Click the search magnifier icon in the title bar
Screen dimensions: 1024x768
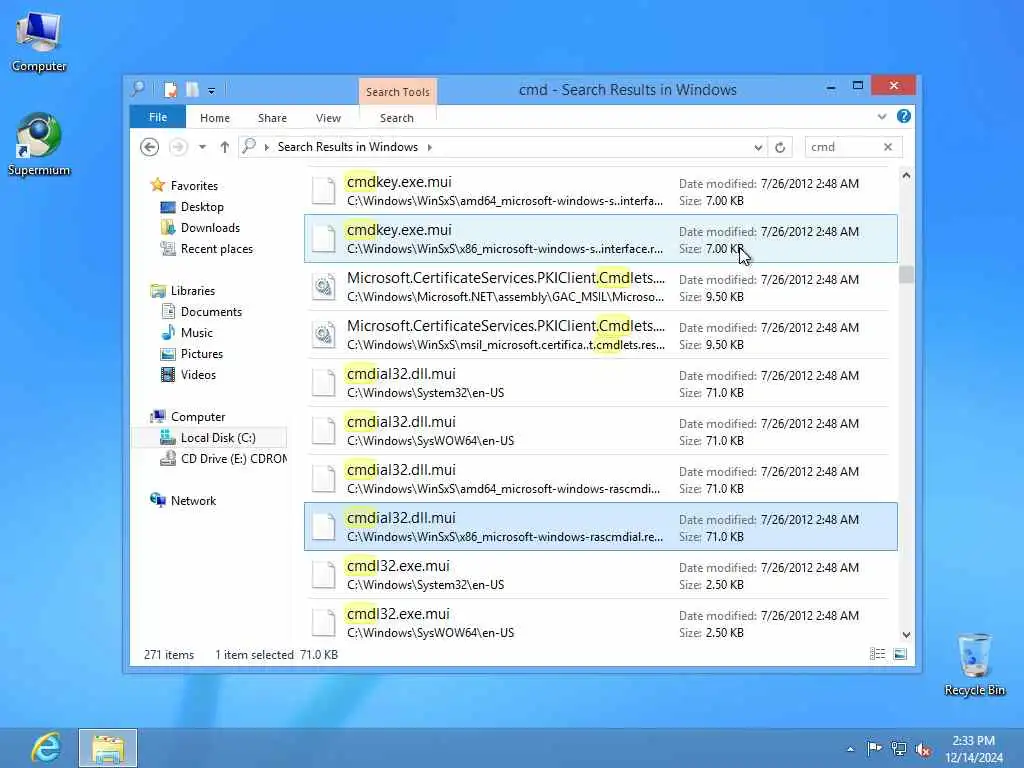(x=138, y=89)
